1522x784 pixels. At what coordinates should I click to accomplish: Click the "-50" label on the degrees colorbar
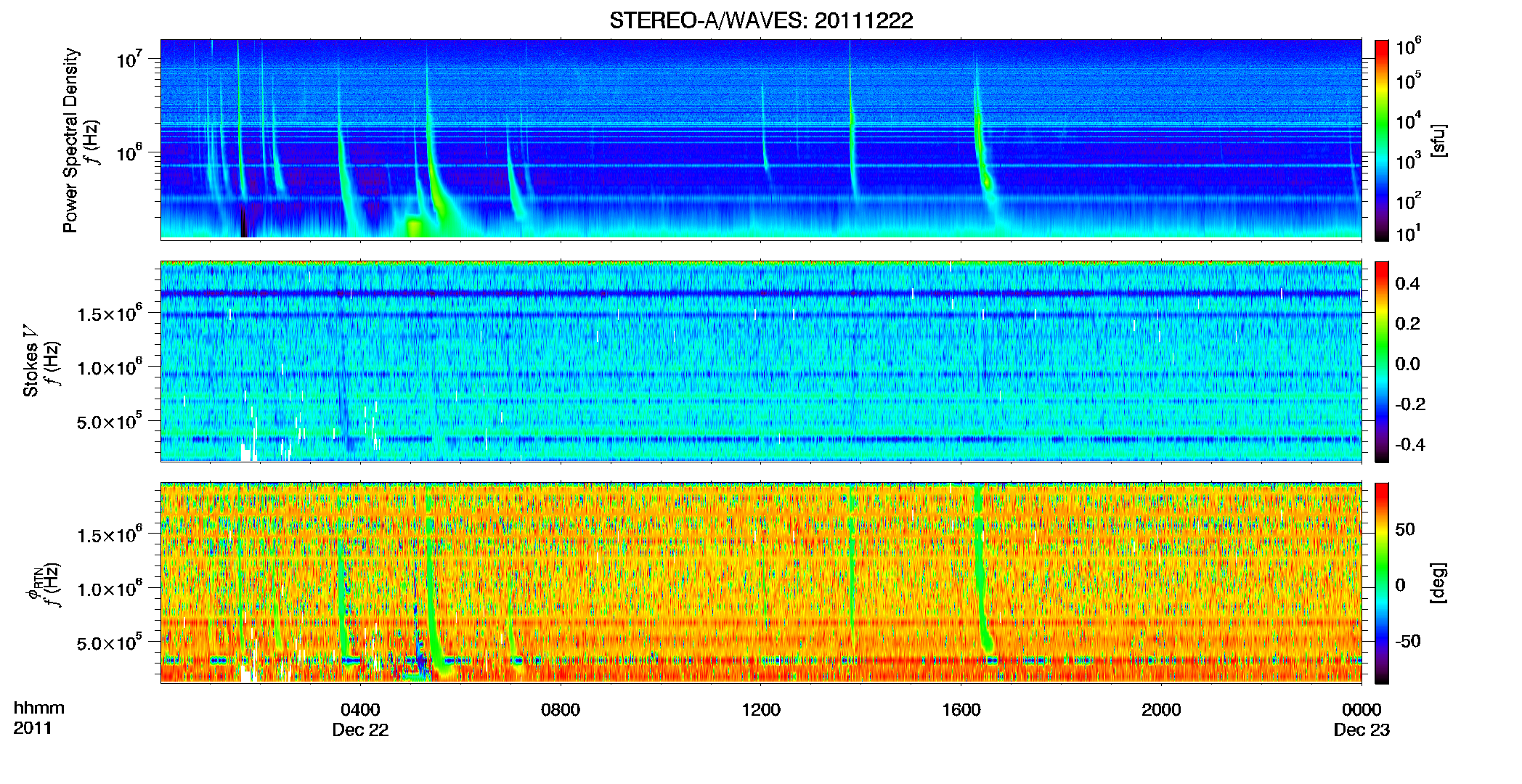pos(1408,642)
